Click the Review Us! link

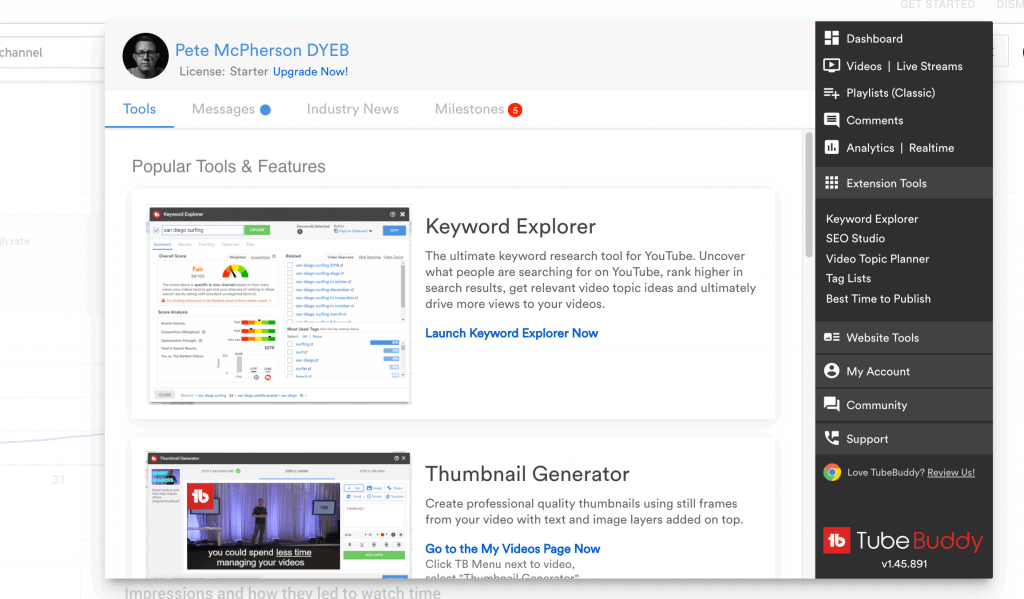(951, 473)
